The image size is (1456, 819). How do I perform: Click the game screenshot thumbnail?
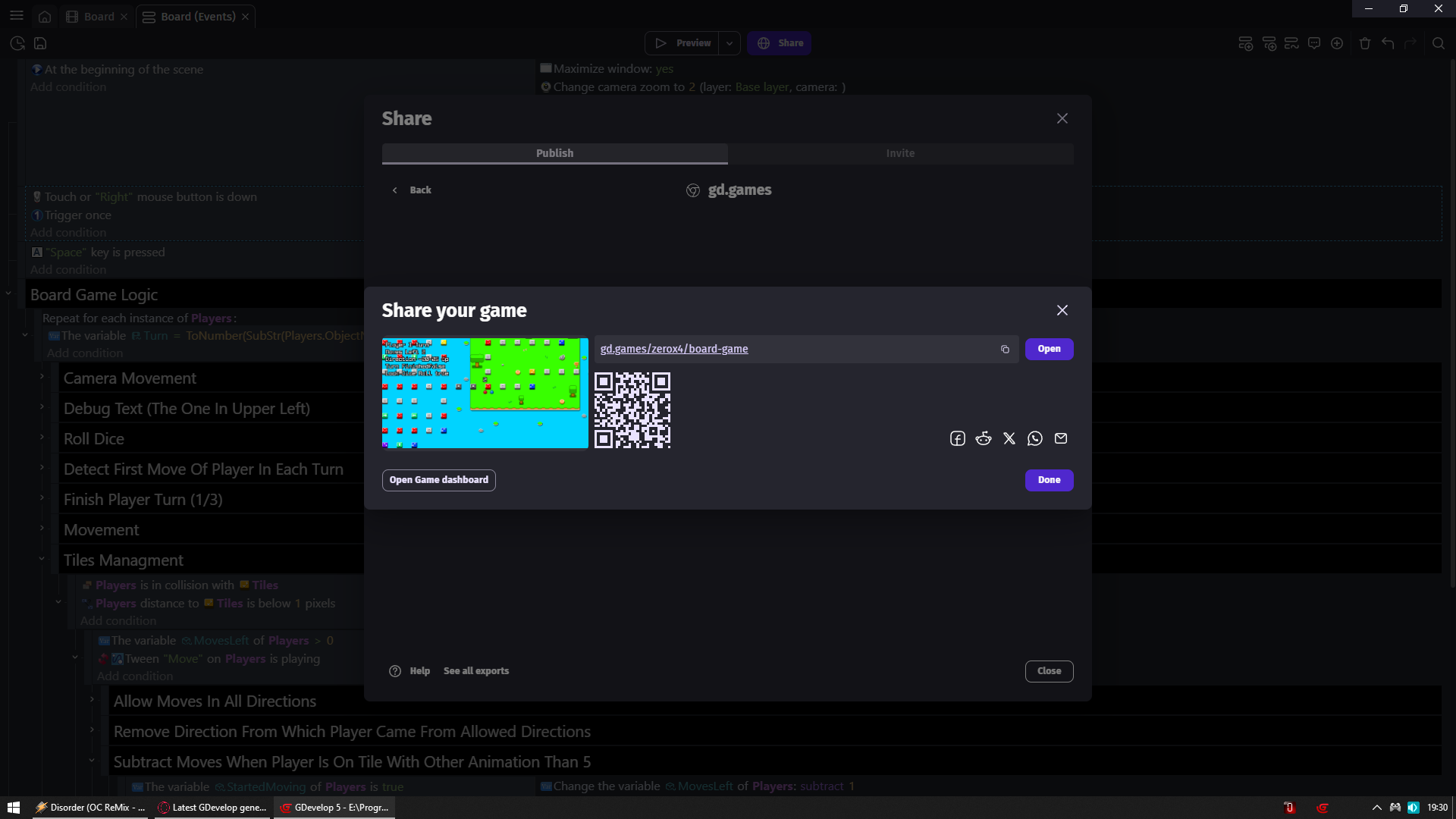485,393
